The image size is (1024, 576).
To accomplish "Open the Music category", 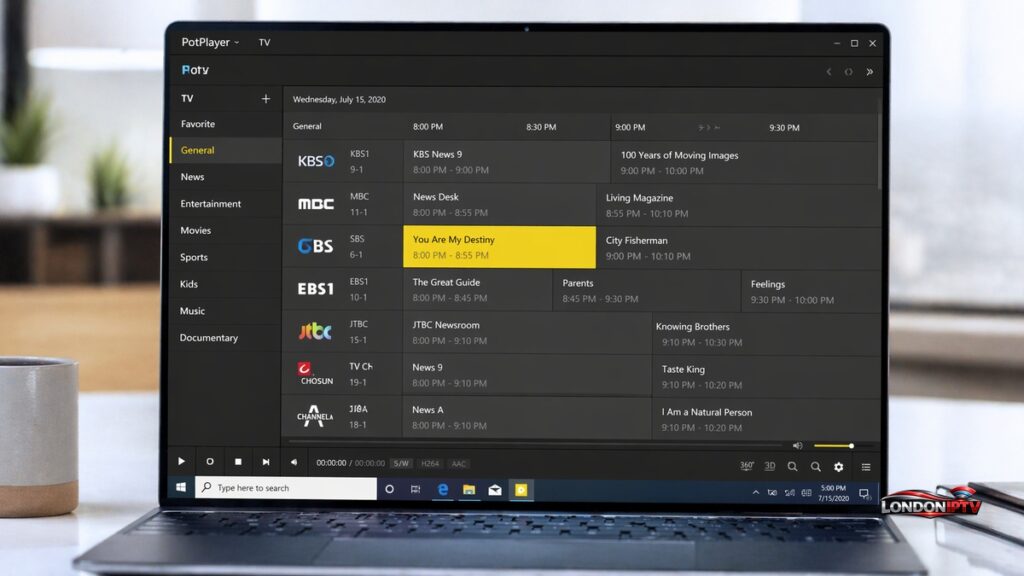I will [x=225, y=311].
